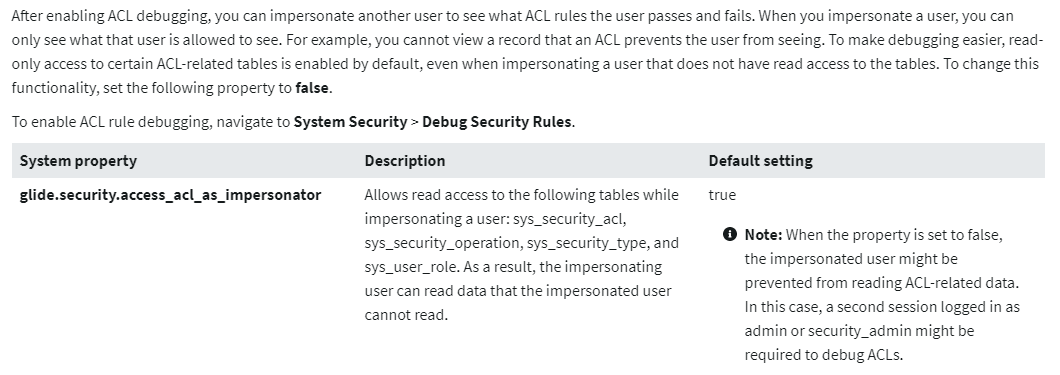The width and height of the screenshot is (1060, 375).
Task: Click the sentence starting To enable ACL rule debugging
Action: click(x=293, y=122)
